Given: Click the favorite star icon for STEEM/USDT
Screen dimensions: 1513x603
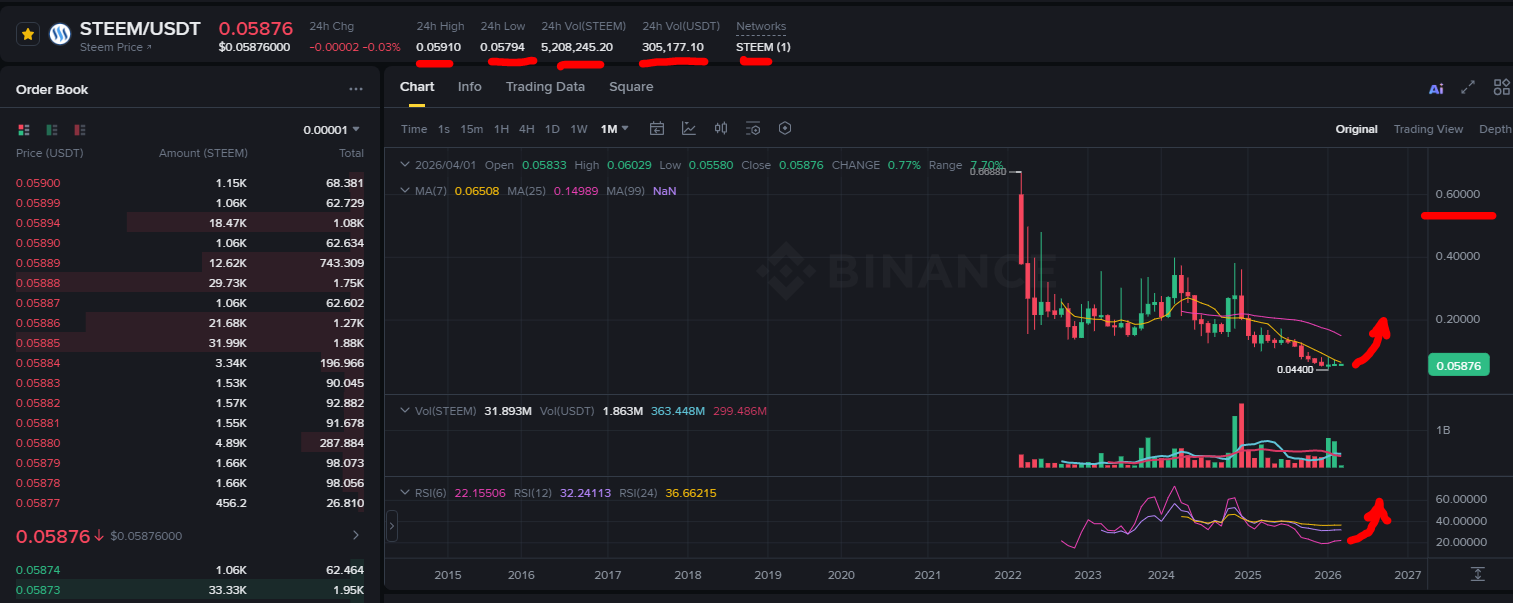Looking at the screenshot, I should pos(28,34).
